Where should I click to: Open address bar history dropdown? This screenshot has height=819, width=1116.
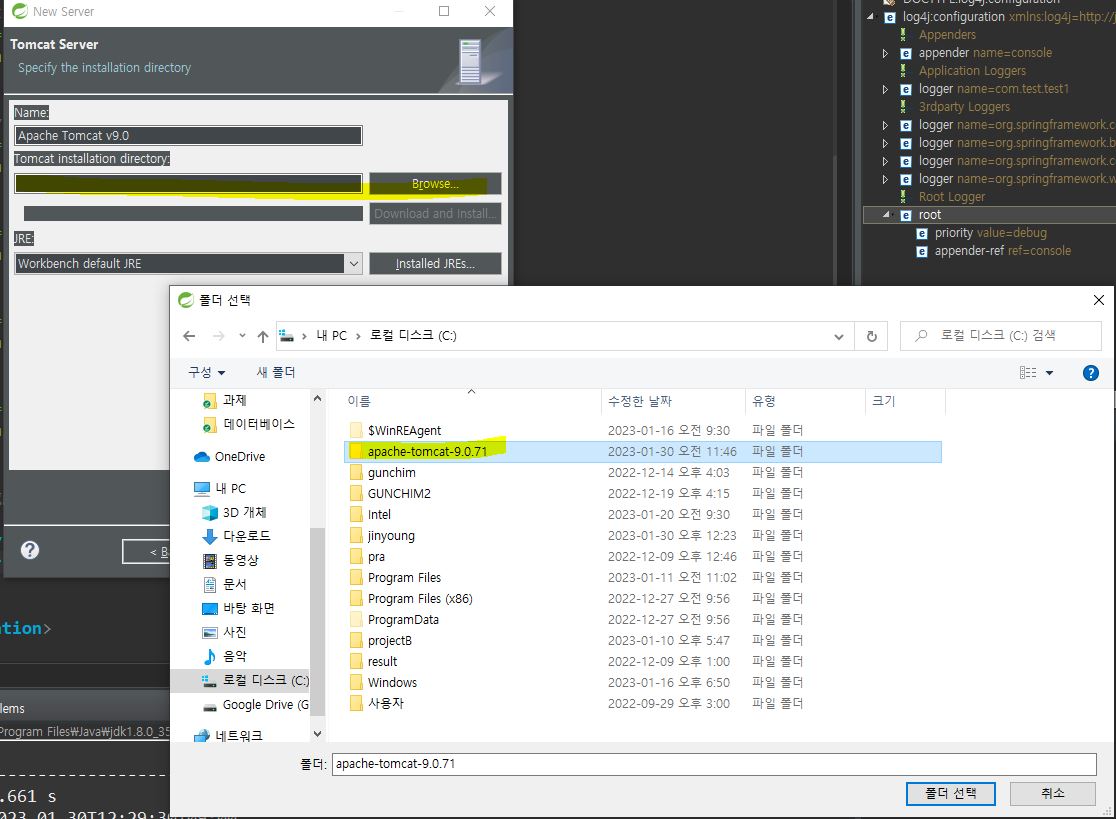(838, 337)
